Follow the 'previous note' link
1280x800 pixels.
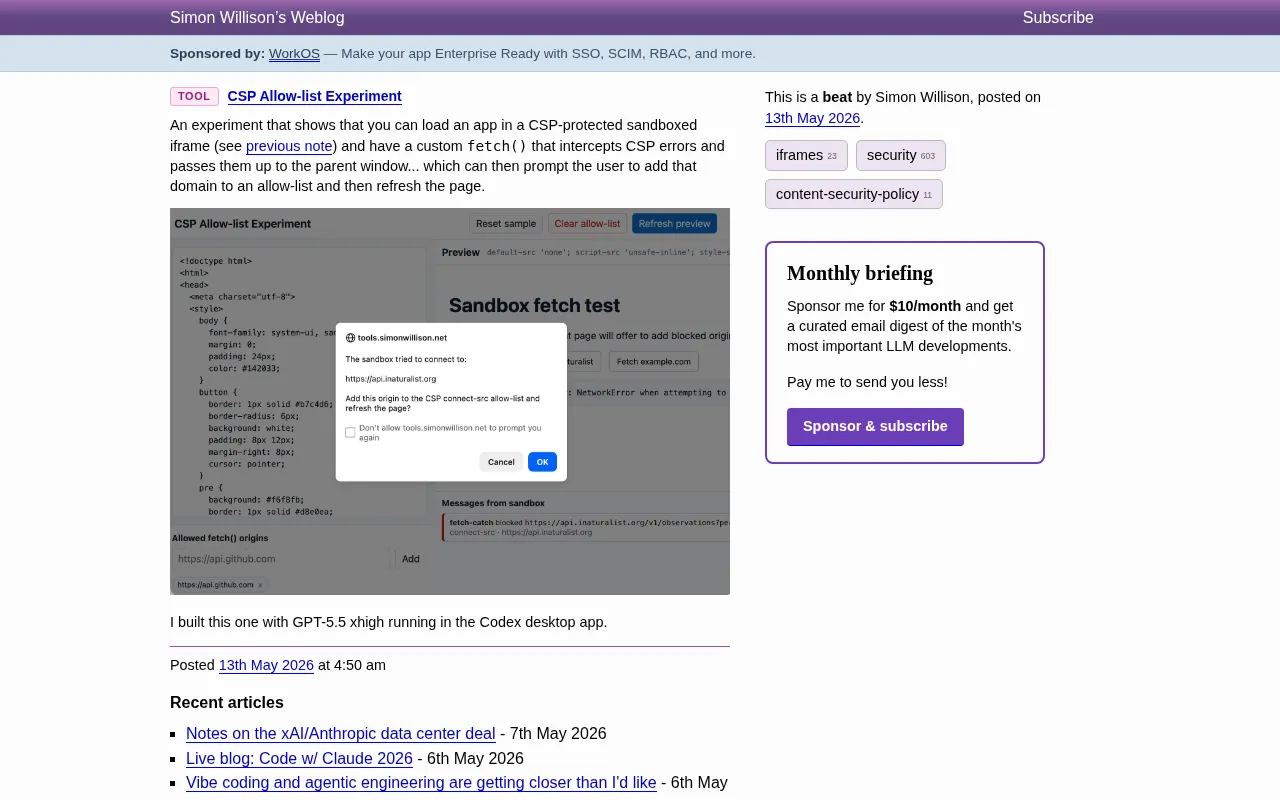289,146
